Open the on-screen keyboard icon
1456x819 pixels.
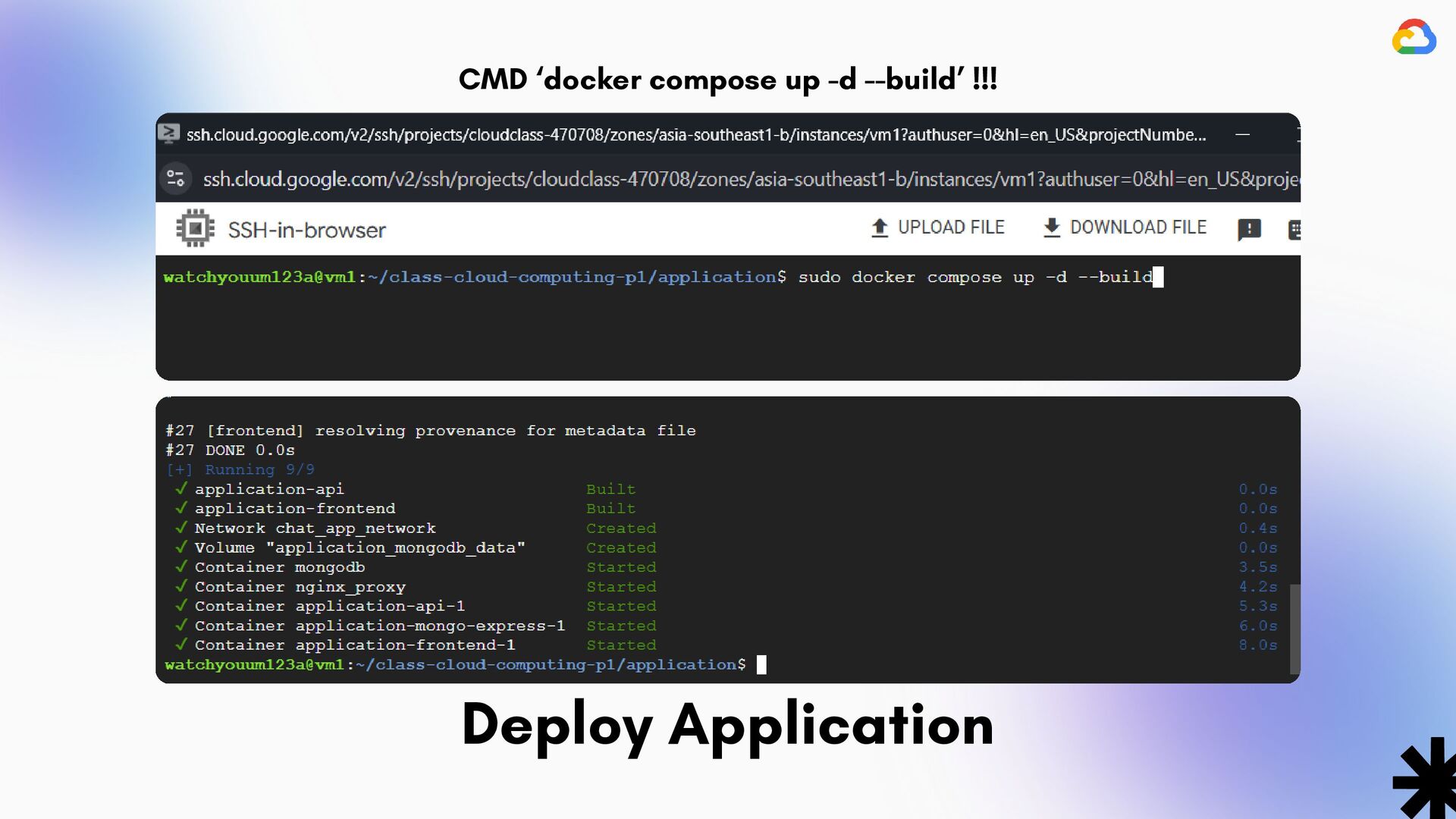(x=1294, y=228)
